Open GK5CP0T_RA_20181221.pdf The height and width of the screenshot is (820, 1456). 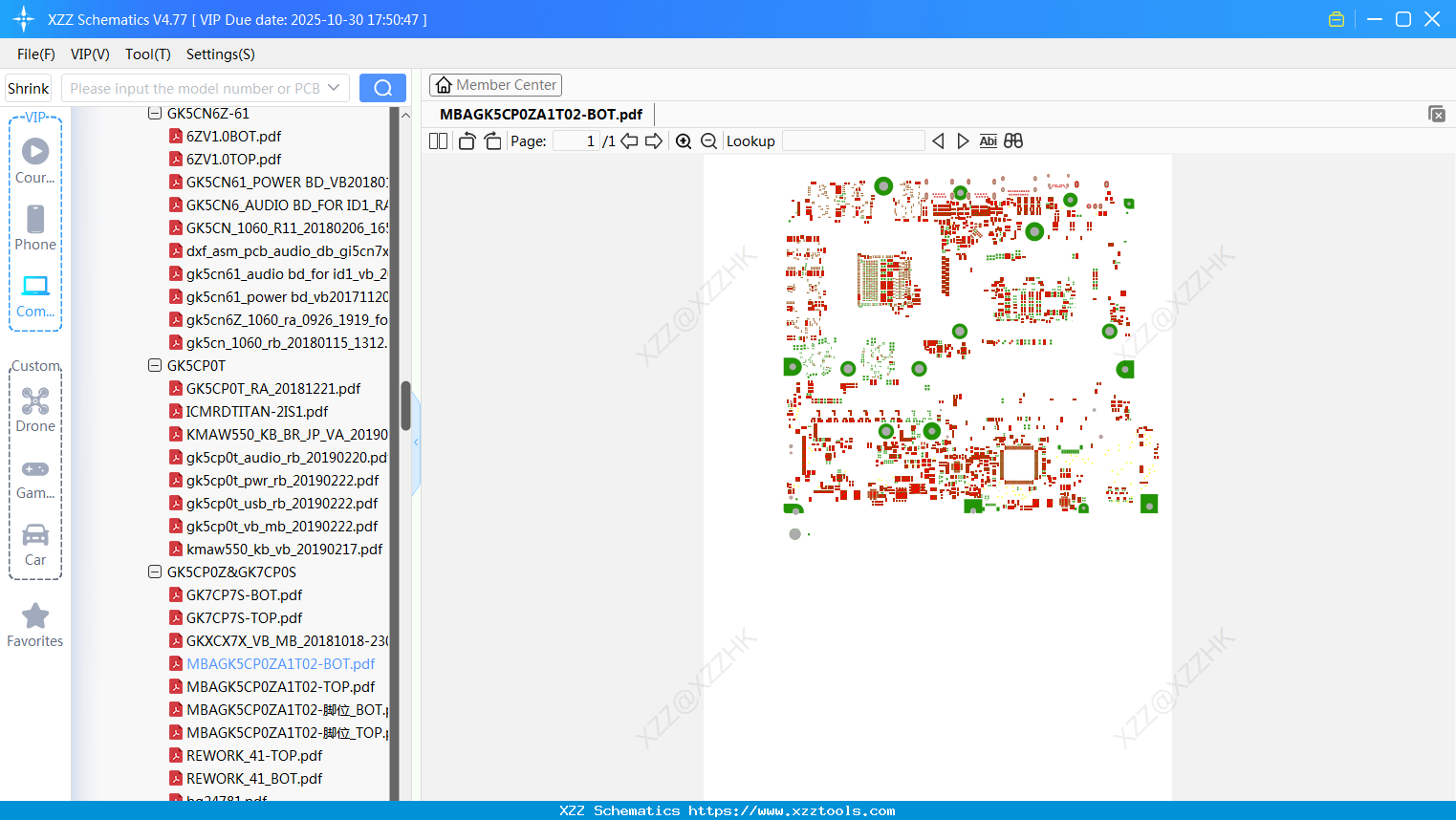pyautogui.click(x=273, y=389)
